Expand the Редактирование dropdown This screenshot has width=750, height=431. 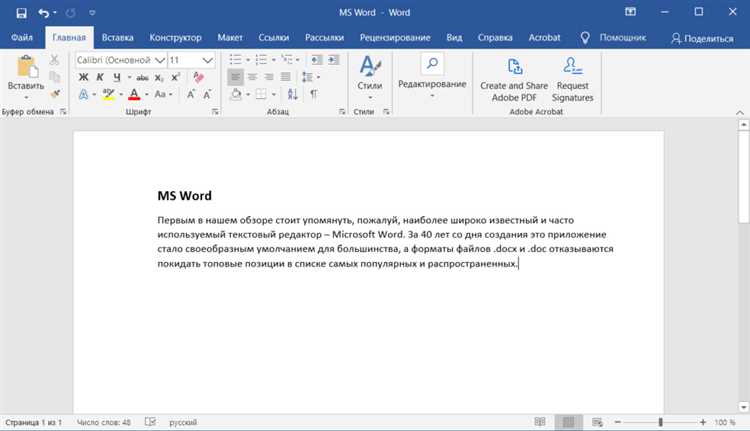432,96
